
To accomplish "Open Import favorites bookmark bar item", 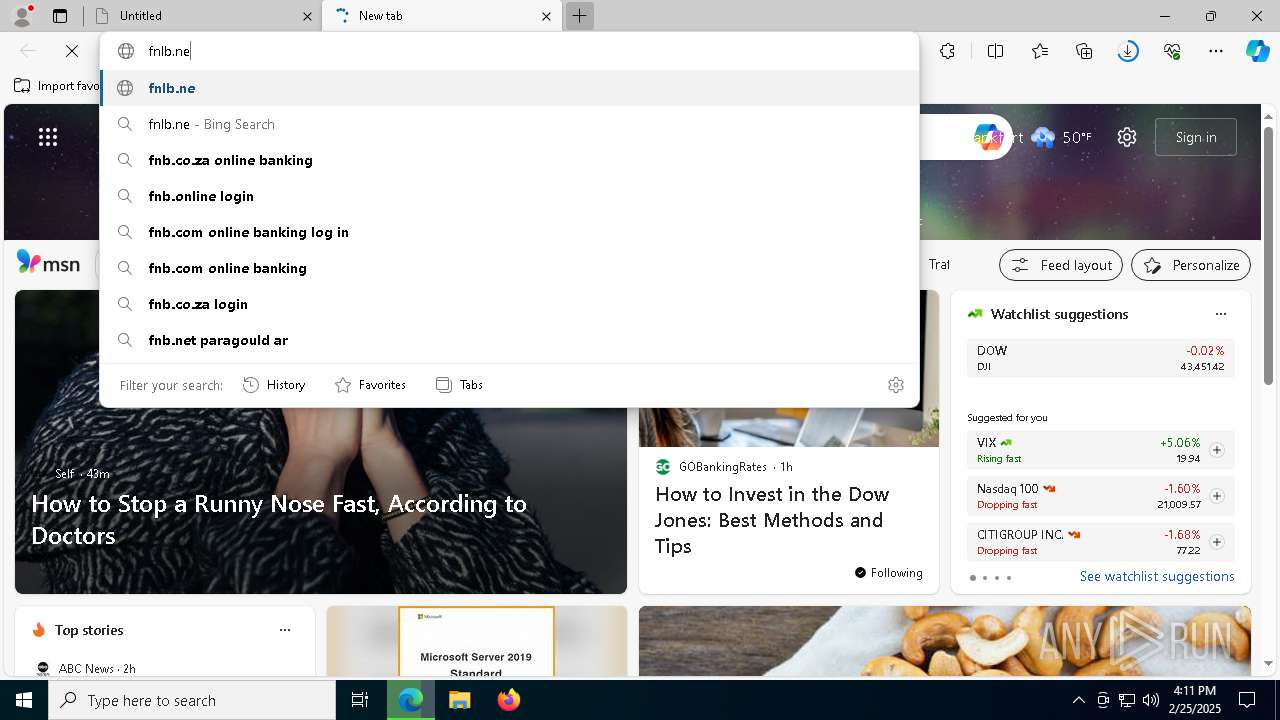I will [x=57, y=86].
